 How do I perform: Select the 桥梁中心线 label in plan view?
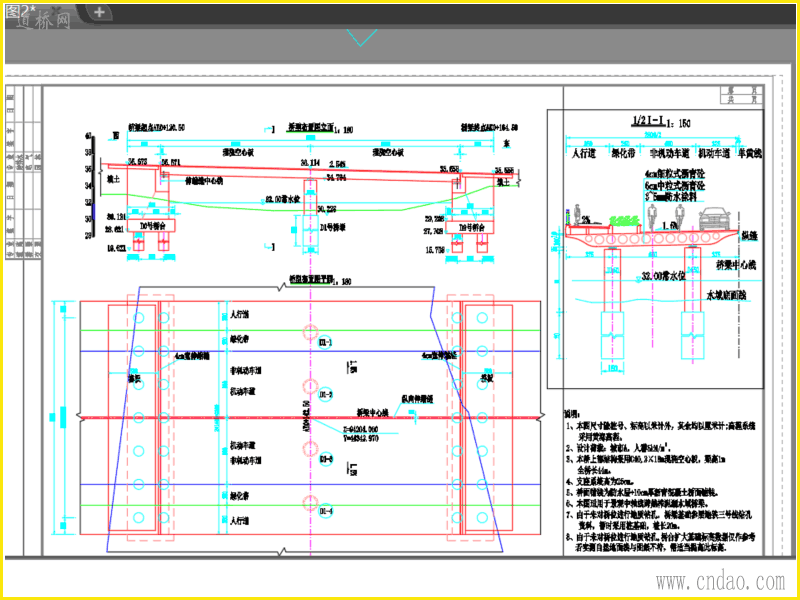372,411
